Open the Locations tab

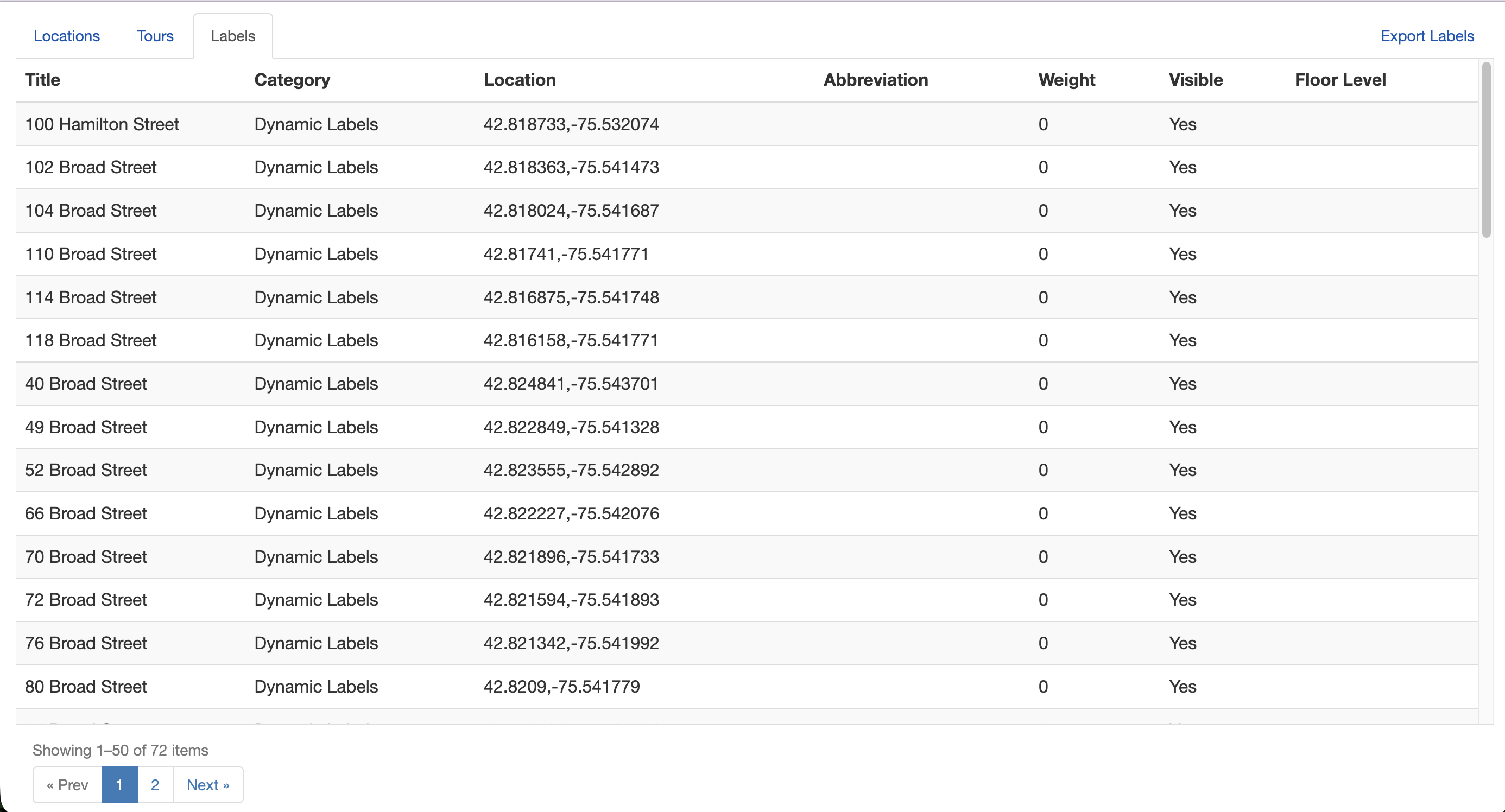[67, 36]
